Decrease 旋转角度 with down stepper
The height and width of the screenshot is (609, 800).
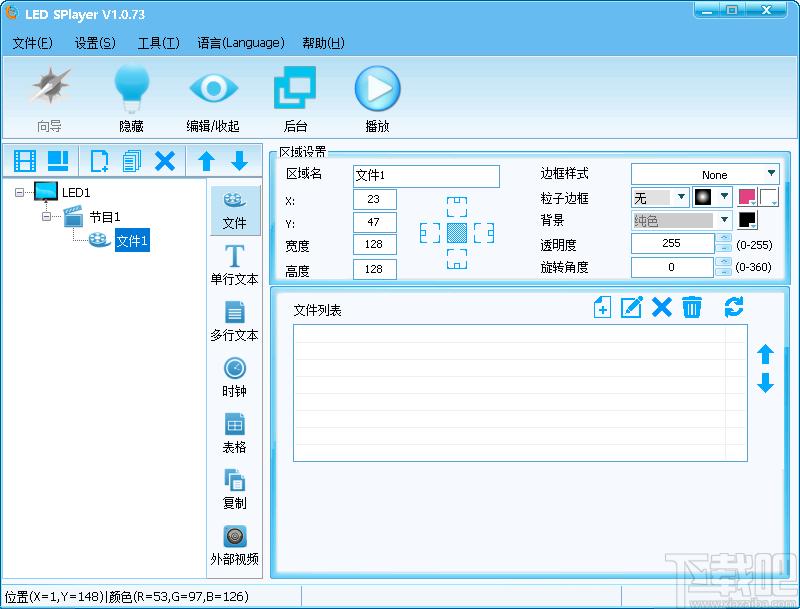click(x=723, y=272)
